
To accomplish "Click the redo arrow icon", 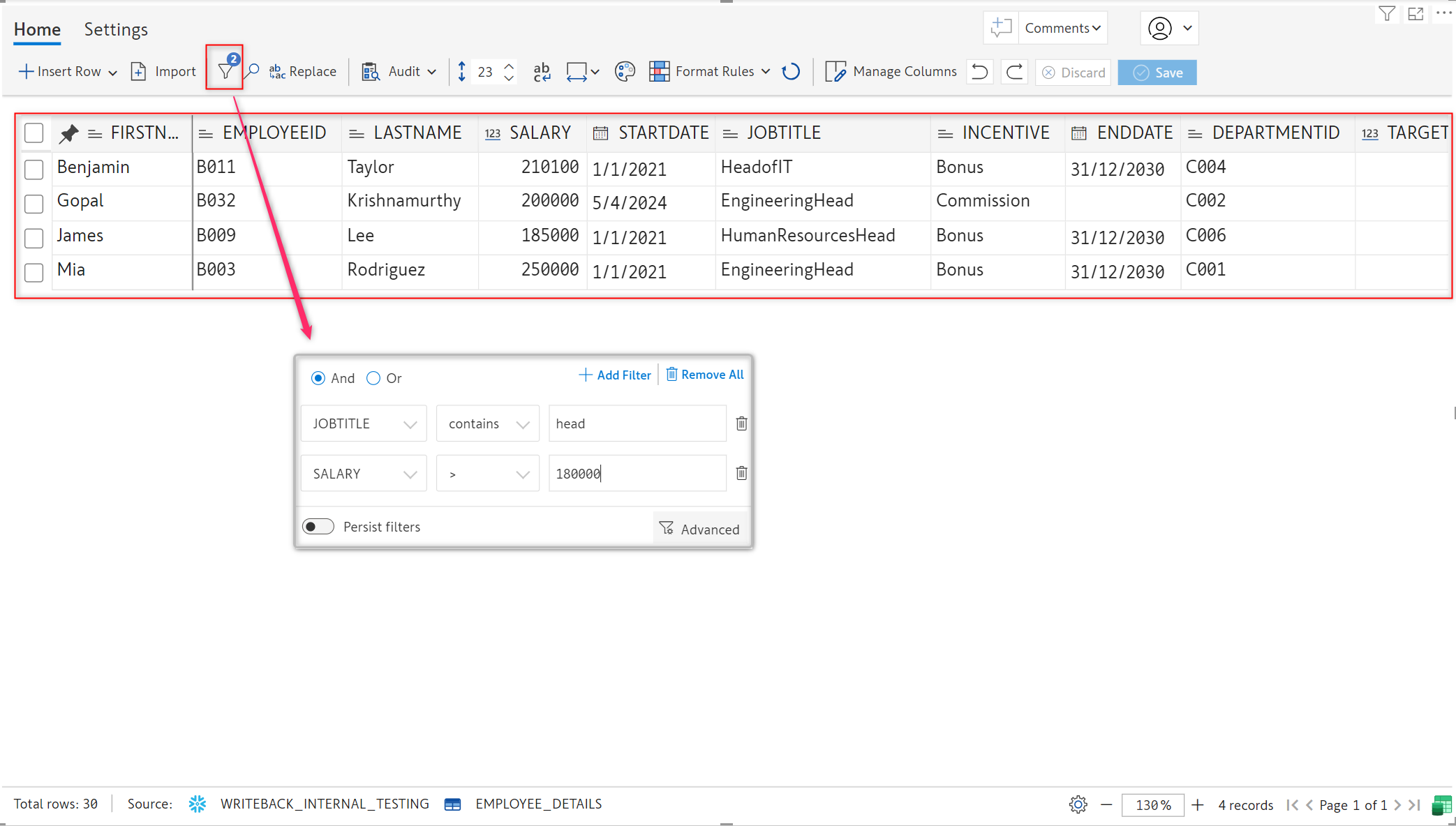I will pyautogui.click(x=1014, y=72).
